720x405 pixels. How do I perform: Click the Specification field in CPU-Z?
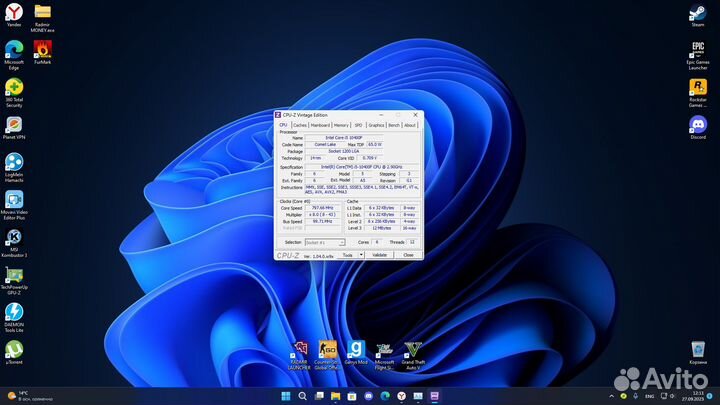tap(362, 167)
